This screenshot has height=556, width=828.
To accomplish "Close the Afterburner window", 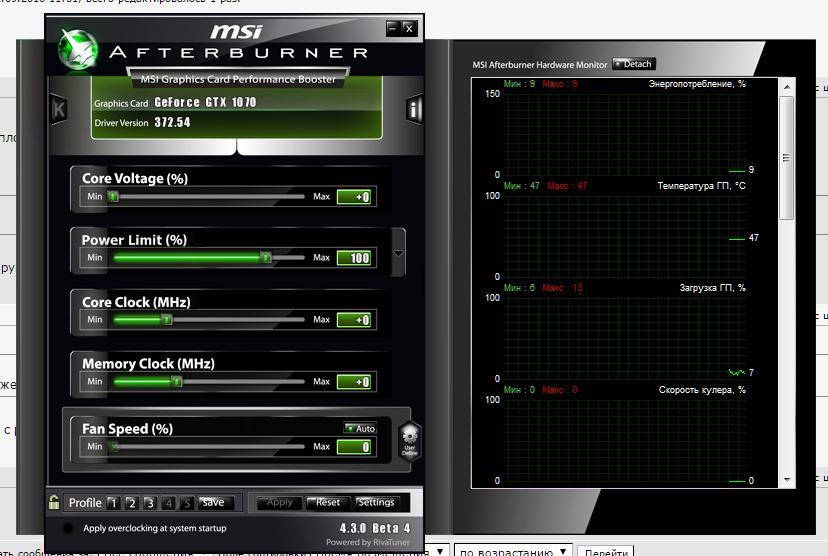I will click(x=409, y=29).
